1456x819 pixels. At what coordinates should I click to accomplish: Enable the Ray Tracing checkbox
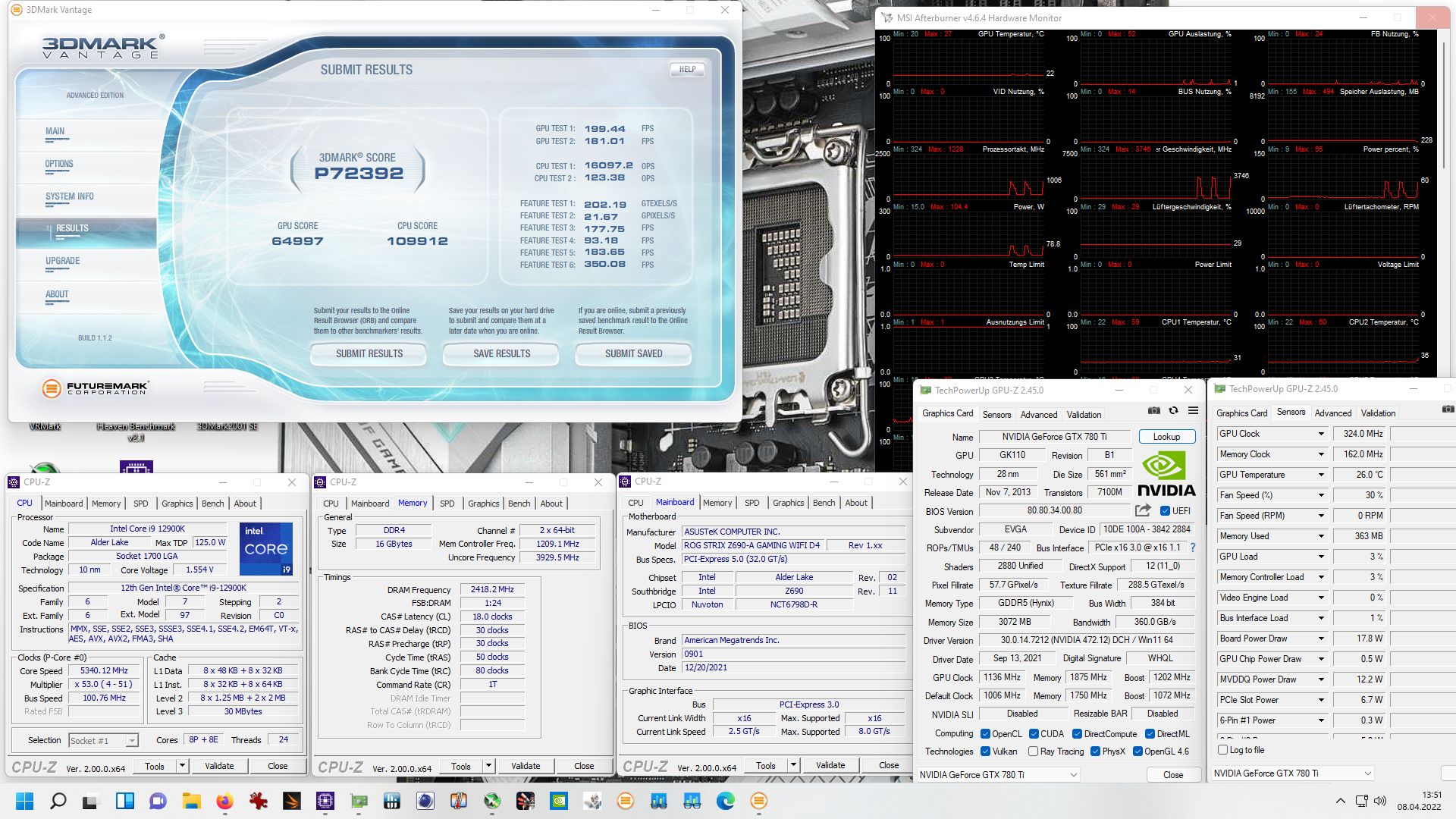1033,751
